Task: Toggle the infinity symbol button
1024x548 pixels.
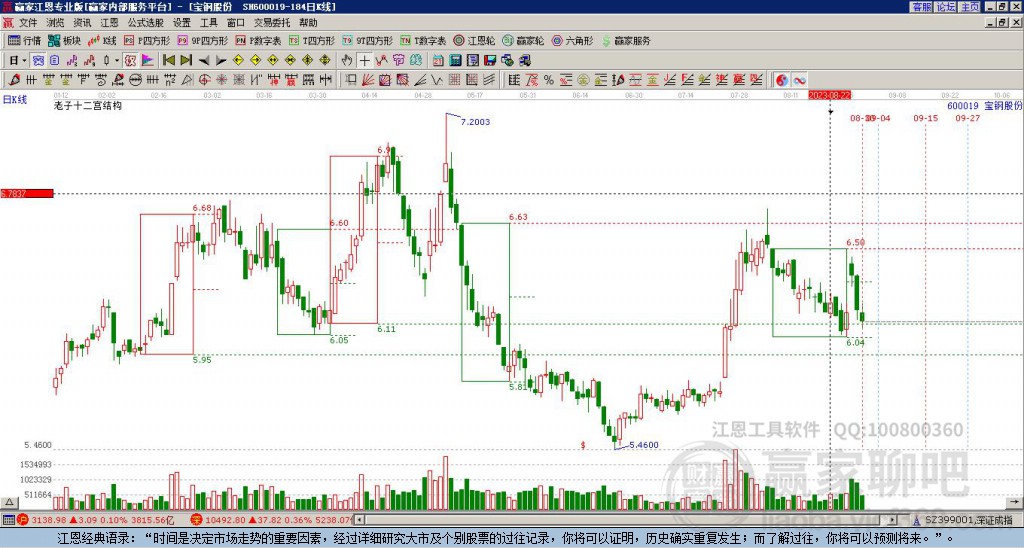Action: click(799, 80)
